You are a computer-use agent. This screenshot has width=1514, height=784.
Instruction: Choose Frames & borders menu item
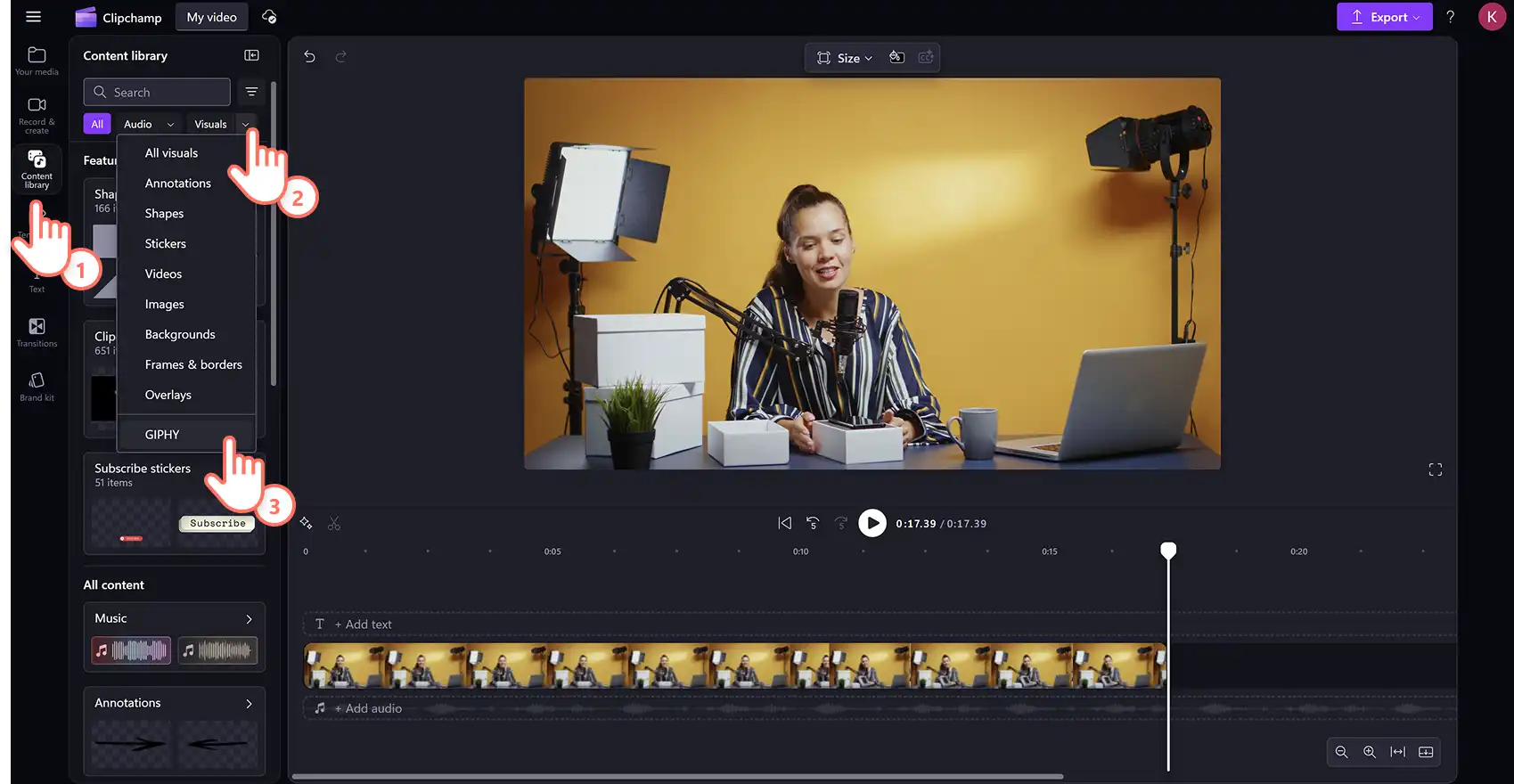186,365
